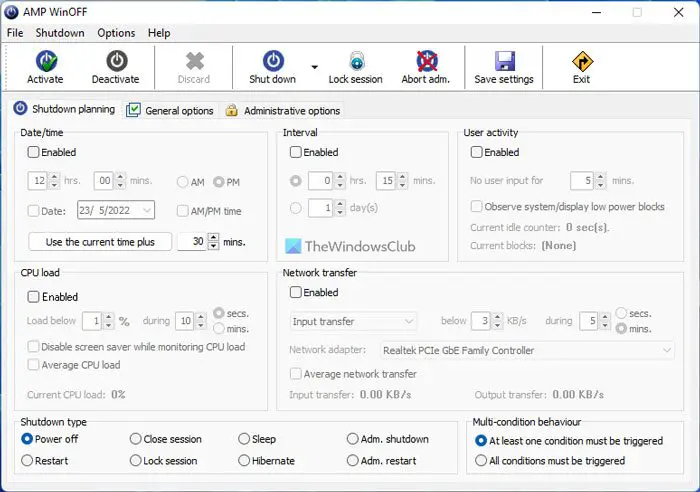Check Observe system/display low power blocks

pyautogui.click(x=476, y=206)
